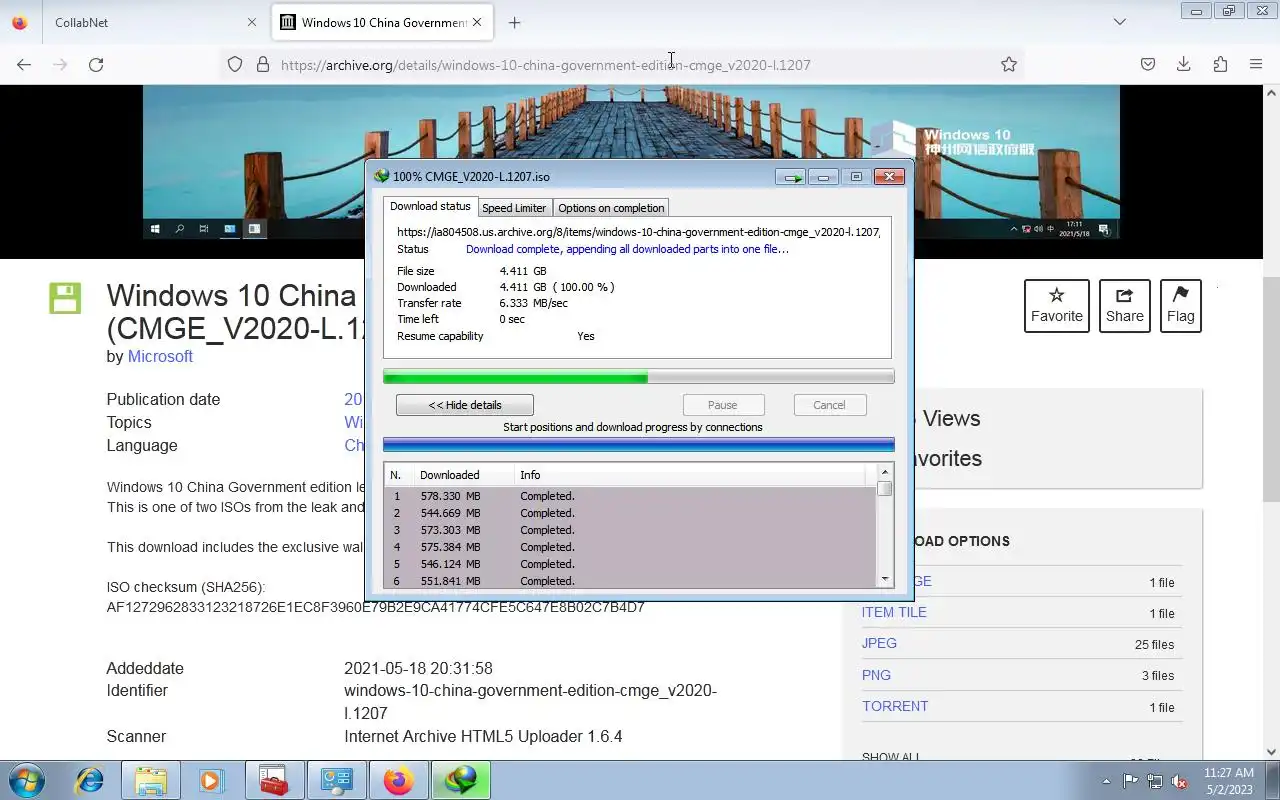1280x800 pixels.
Task: Bookmark this page with the star icon
Action: (1009, 64)
